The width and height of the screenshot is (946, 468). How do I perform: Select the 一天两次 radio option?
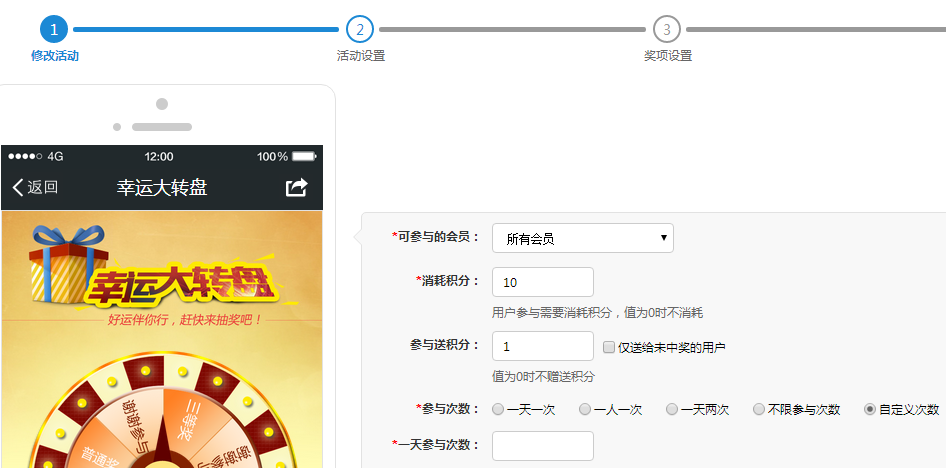(x=672, y=409)
